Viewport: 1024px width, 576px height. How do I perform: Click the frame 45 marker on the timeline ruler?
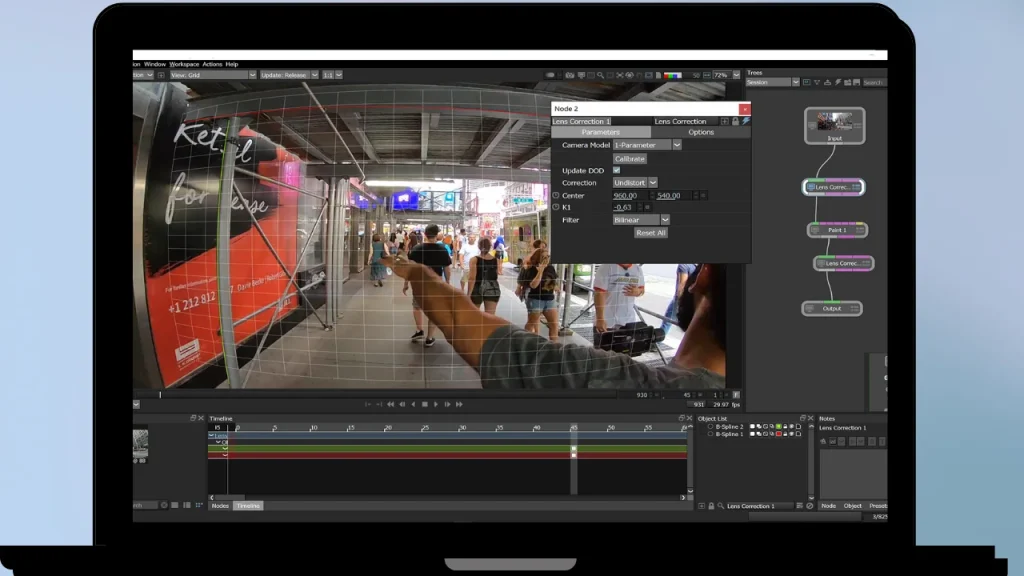tap(573, 428)
